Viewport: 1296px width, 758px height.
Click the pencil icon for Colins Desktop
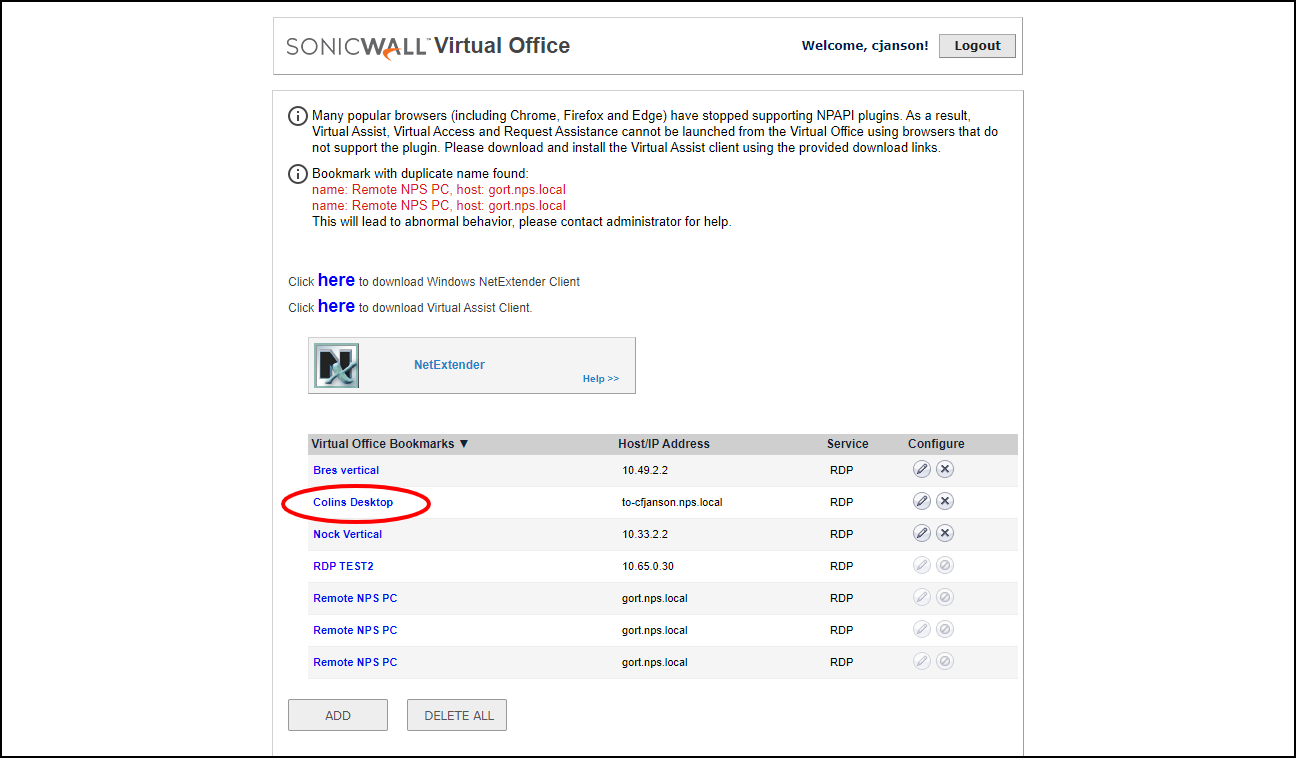[922, 502]
